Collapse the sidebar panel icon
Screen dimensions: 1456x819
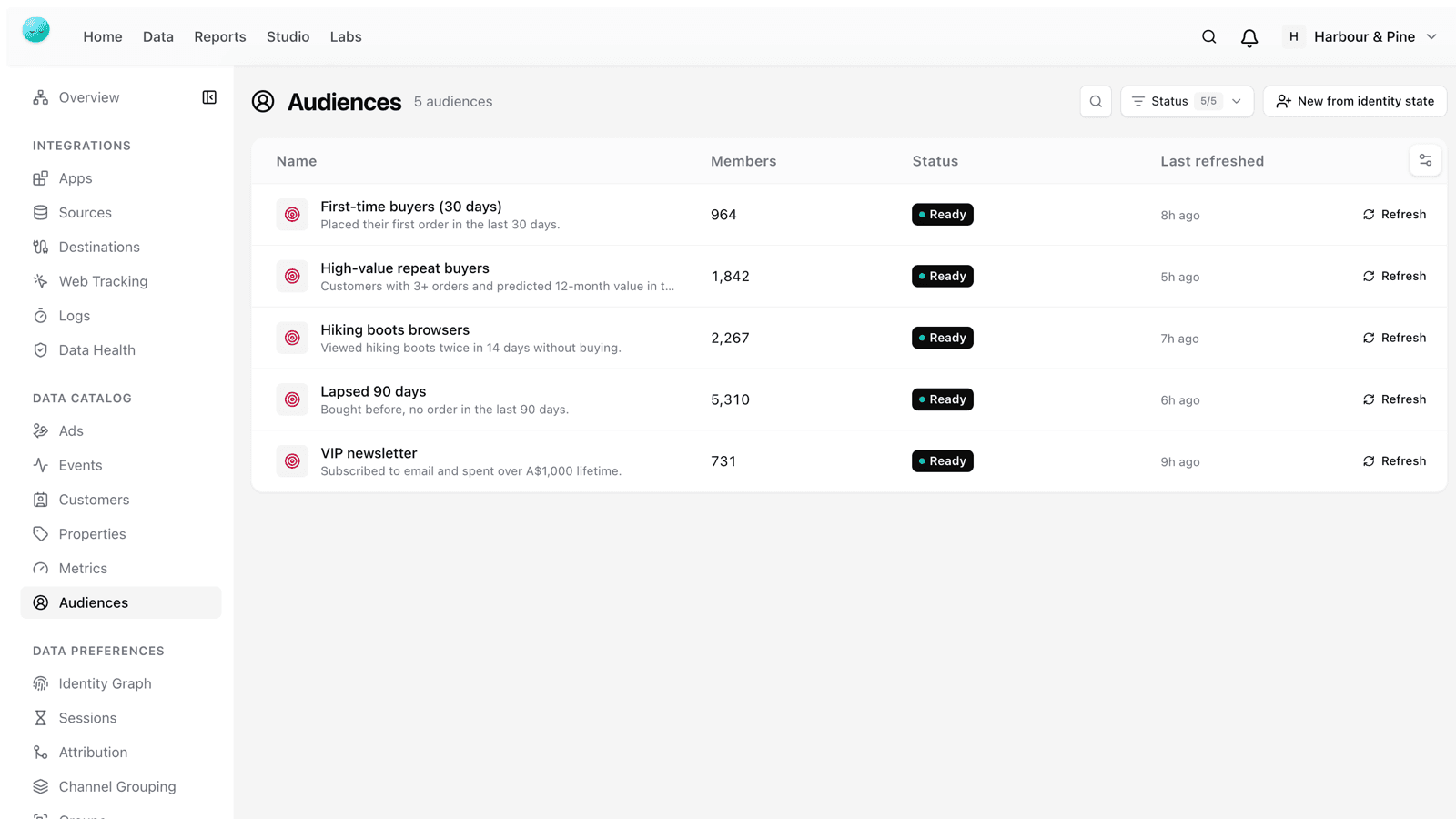[x=209, y=97]
